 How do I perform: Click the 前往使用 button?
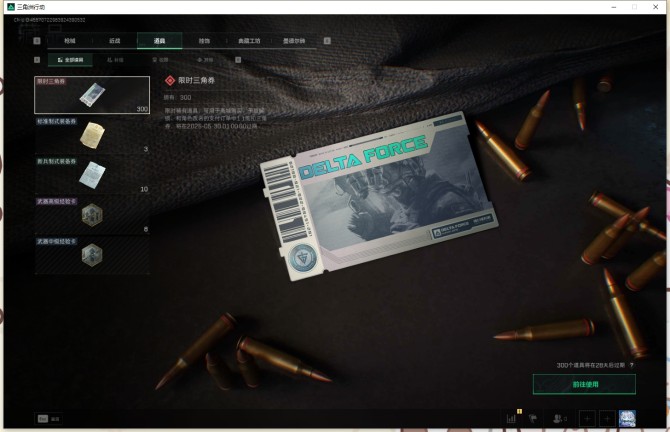pos(584,384)
